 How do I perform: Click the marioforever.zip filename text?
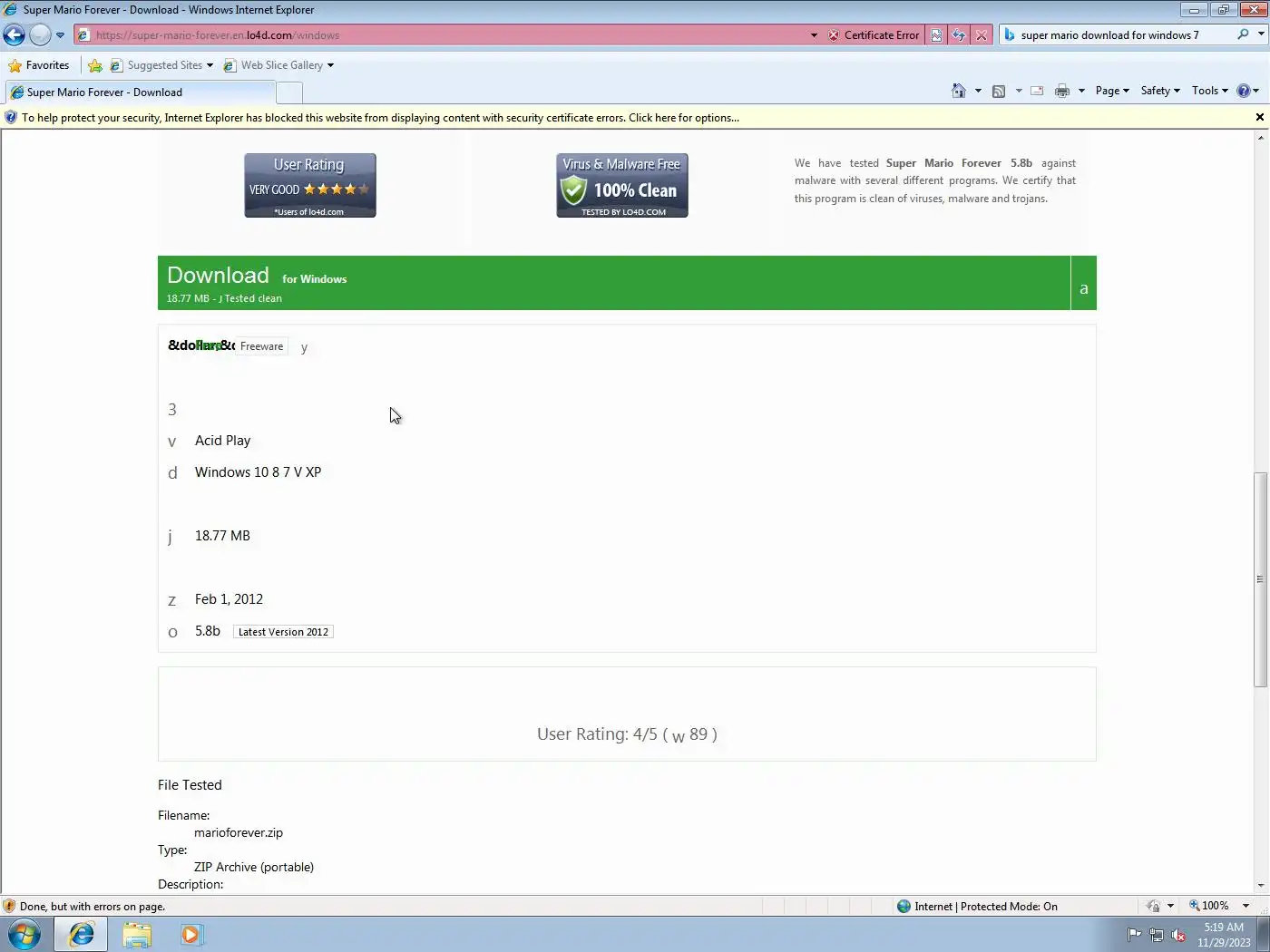239,832
